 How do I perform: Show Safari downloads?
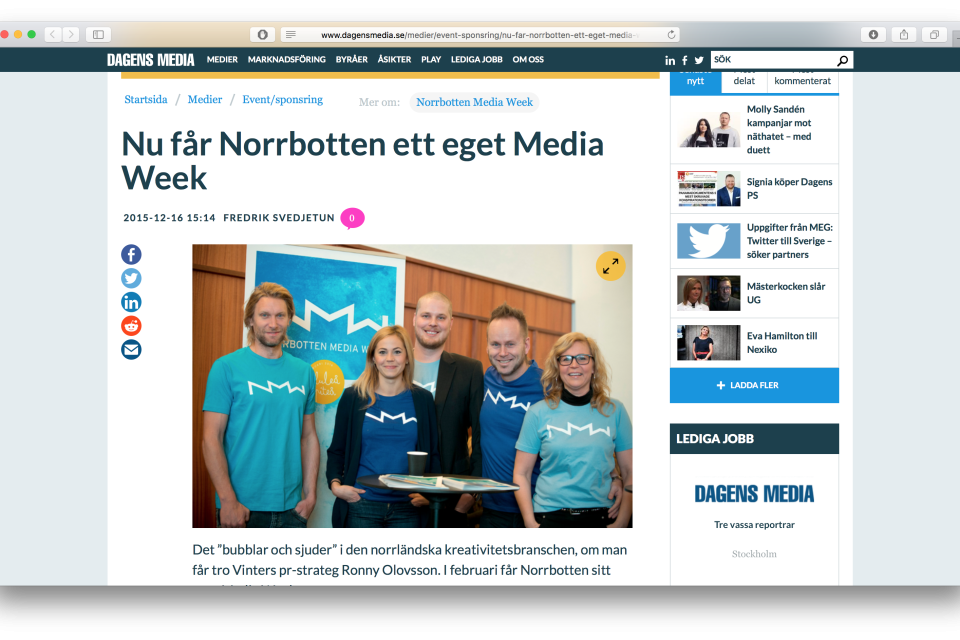873,34
